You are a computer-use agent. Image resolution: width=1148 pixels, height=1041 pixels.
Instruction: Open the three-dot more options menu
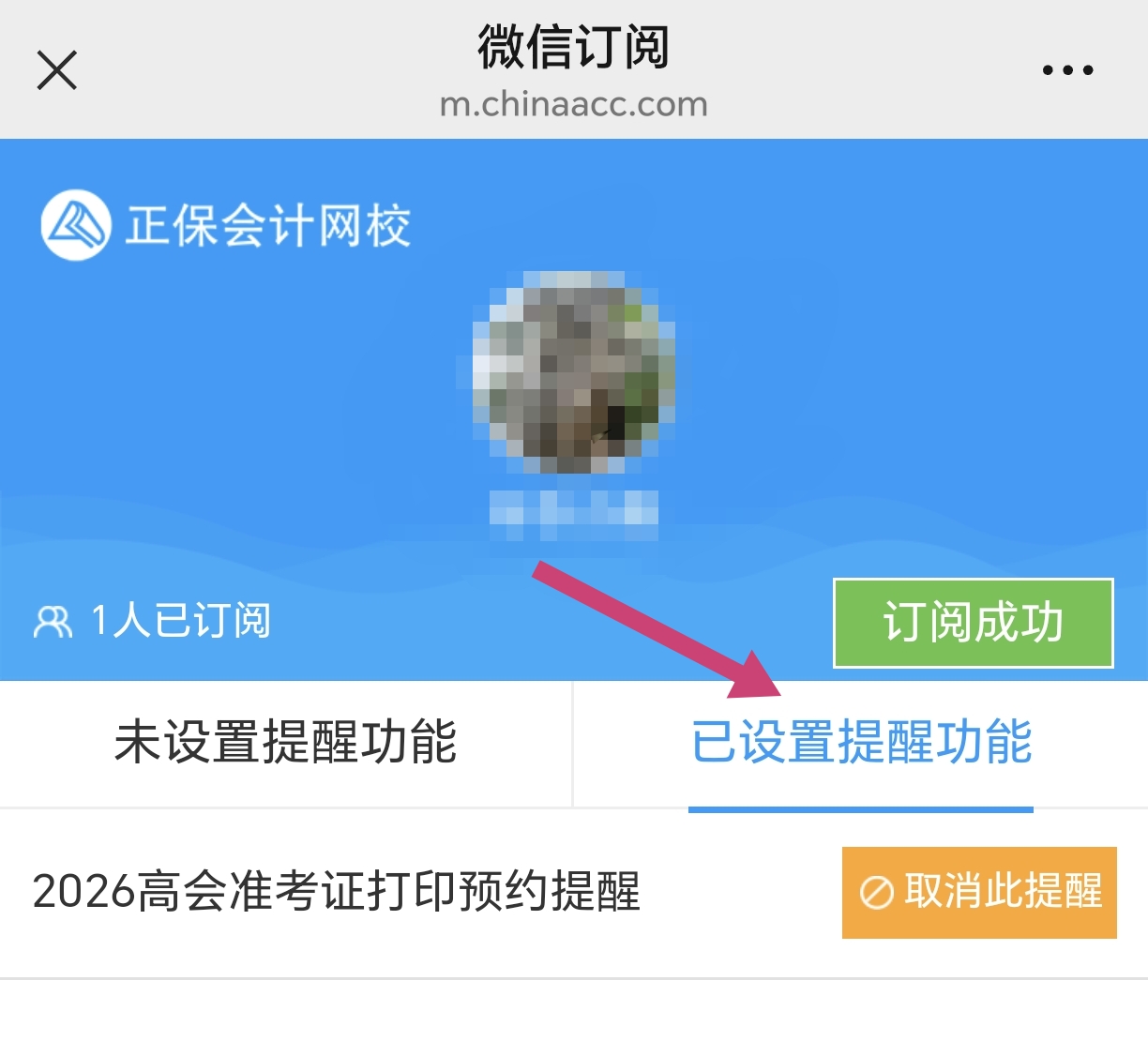coord(1067,70)
